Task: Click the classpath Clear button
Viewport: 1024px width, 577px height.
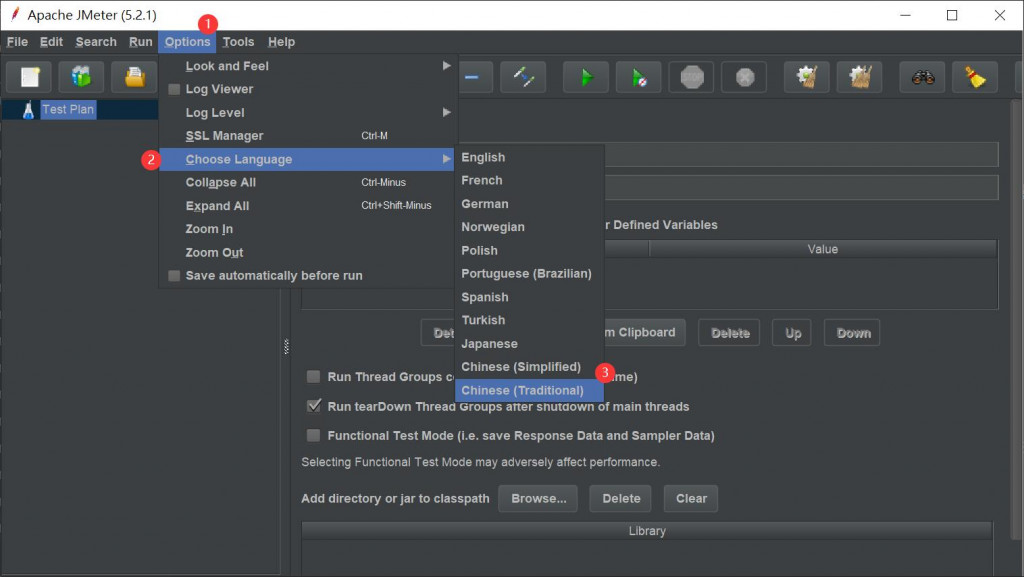Action: point(691,499)
